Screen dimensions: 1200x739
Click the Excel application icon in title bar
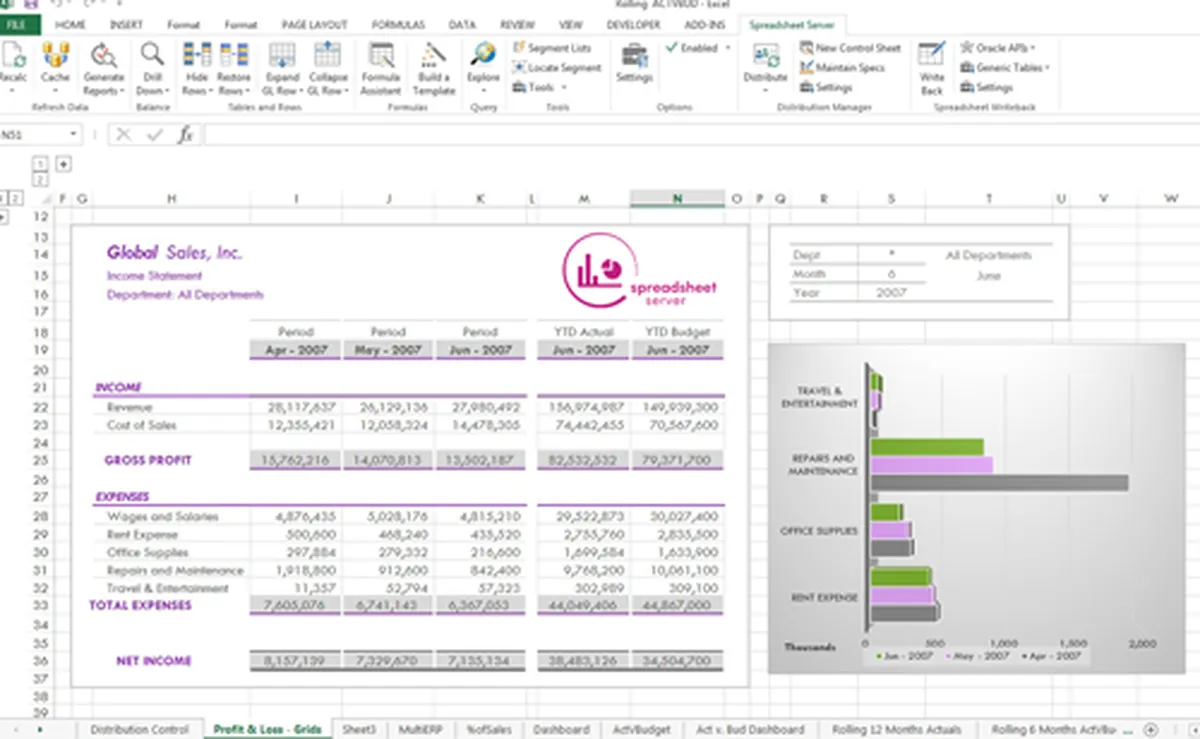[9, 4]
